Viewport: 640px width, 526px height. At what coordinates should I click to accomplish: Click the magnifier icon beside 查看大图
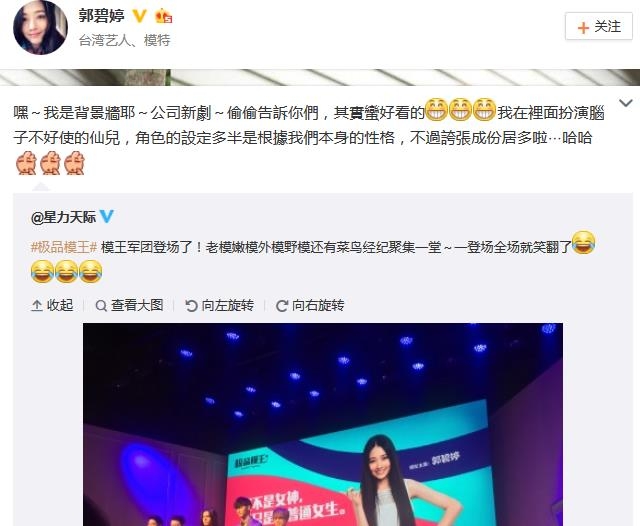point(101,306)
